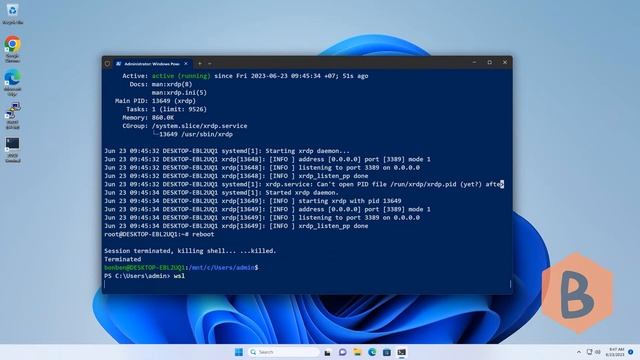Click the 'Started xrdp daemon.' log line
The height and width of the screenshot is (360, 640).
[x=221, y=193]
